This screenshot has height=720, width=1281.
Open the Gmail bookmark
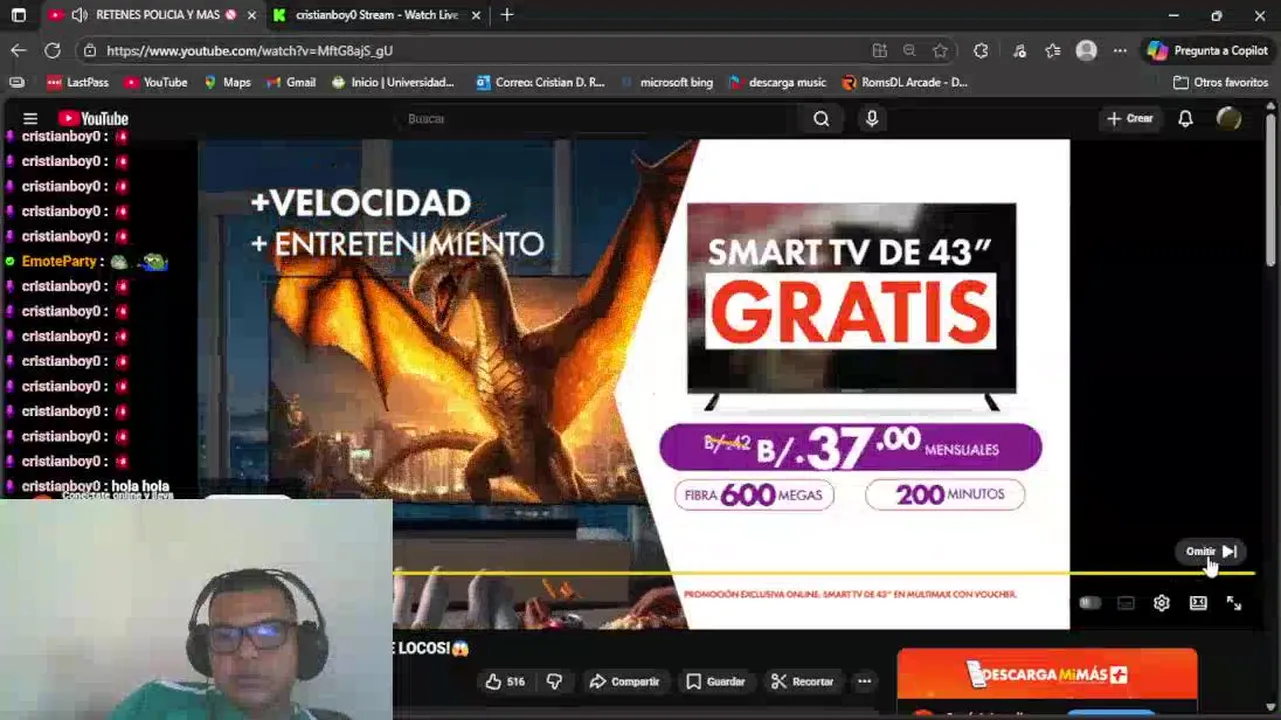[291, 82]
